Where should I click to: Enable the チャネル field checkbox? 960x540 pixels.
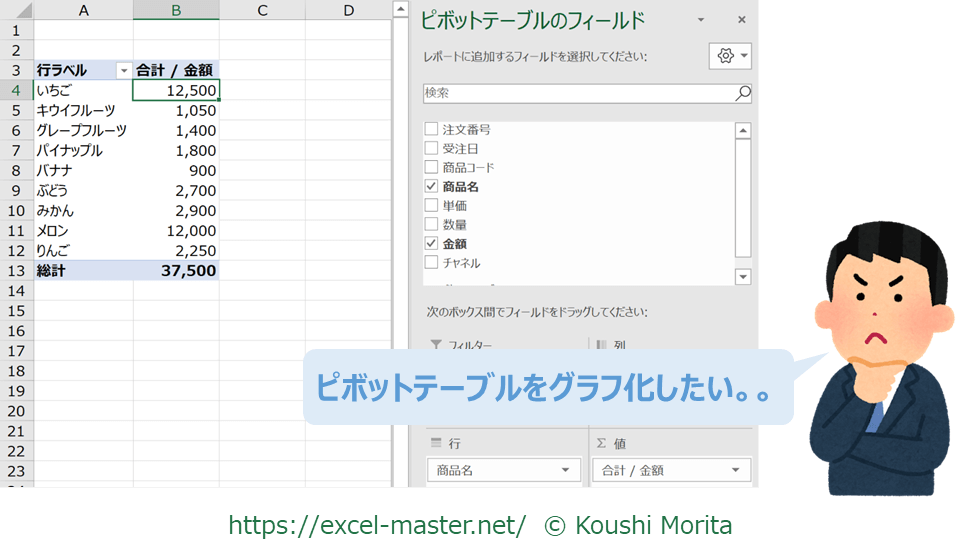click(x=431, y=263)
